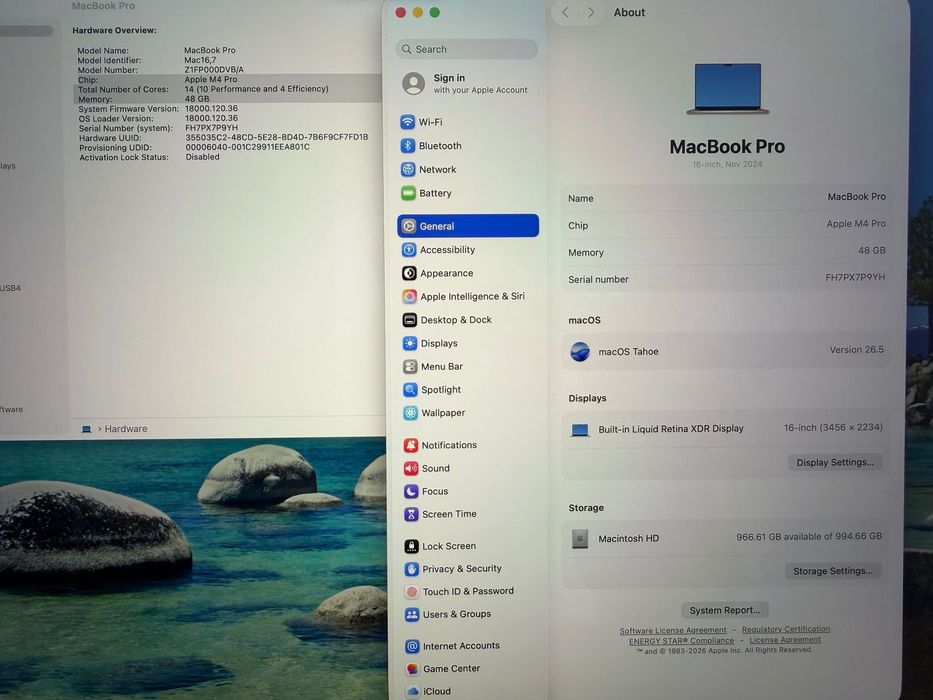Open Lock Screen icon
933x700 pixels.
[412, 546]
